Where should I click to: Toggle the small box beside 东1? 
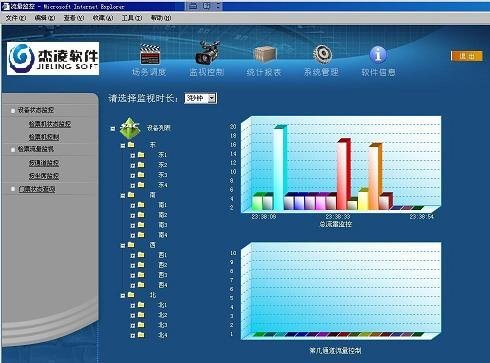click(x=133, y=155)
